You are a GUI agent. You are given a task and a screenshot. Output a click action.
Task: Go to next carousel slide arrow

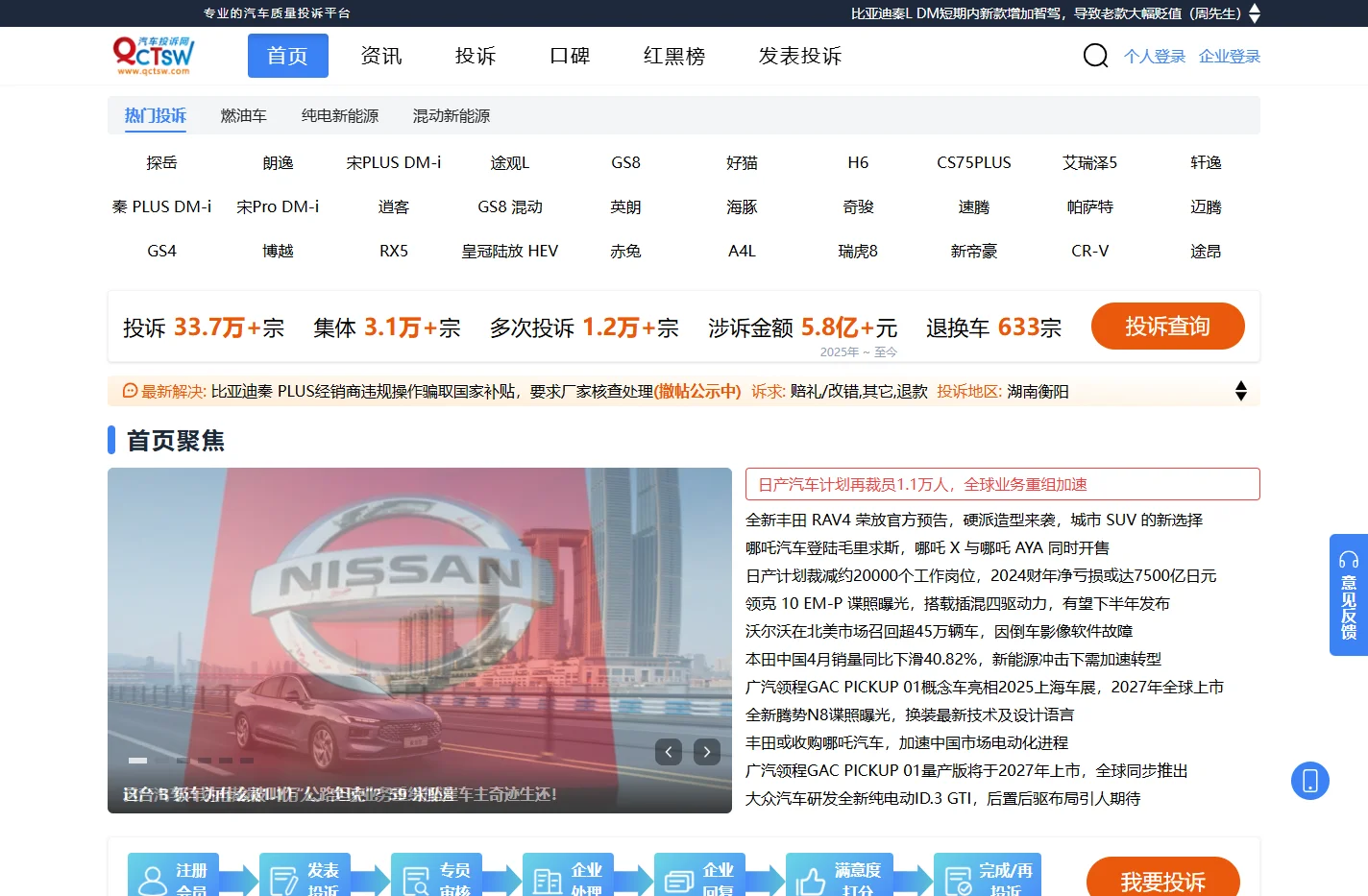(707, 752)
